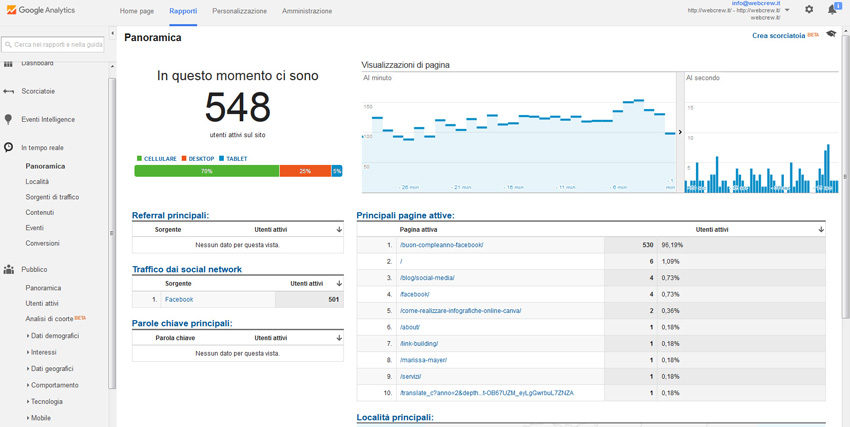Viewport: 850px width, 427px height.
Task: Click the search reports input field
Action: click(x=53, y=44)
